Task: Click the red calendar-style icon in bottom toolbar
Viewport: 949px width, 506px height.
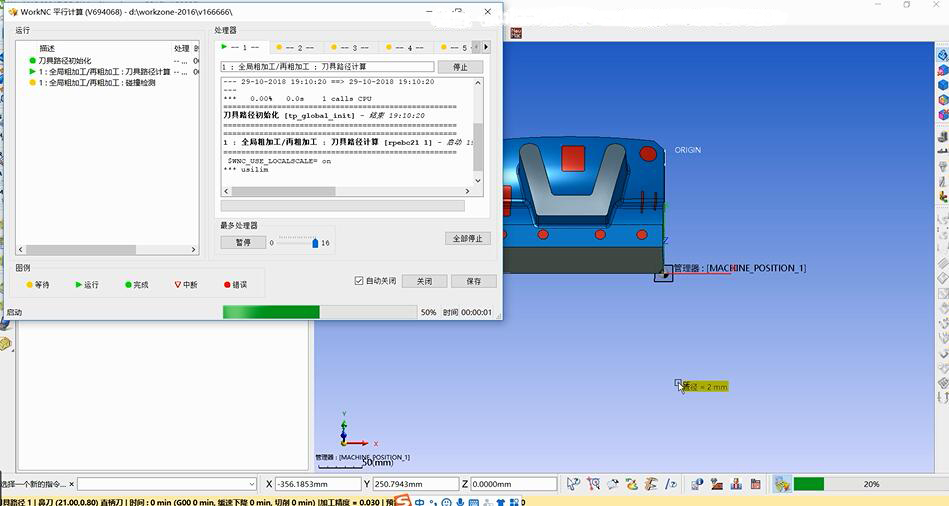Action: coord(756,484)
